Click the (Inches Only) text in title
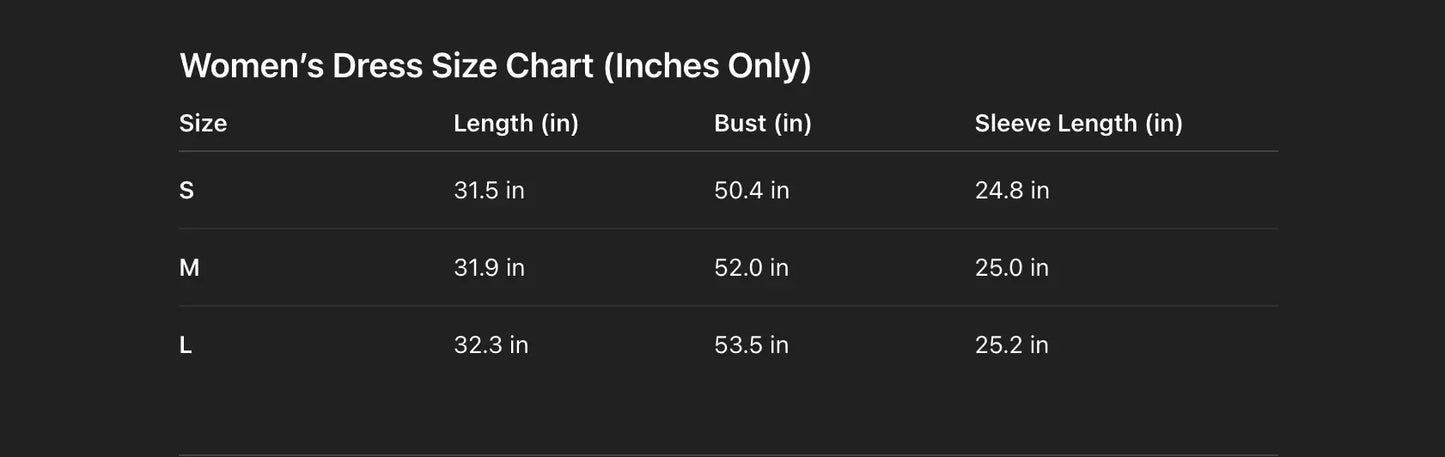The image size is (1445, 457). pyautogui.click(x=707, y=66)
